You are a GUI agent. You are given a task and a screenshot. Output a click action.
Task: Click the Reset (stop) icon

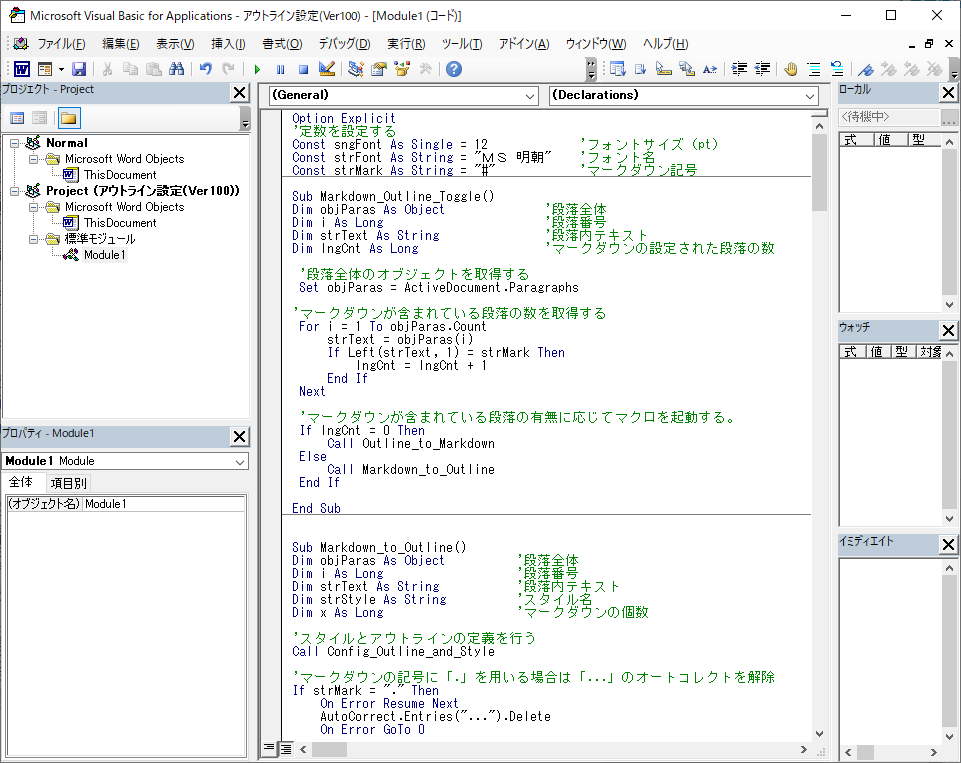click(303, 69)
